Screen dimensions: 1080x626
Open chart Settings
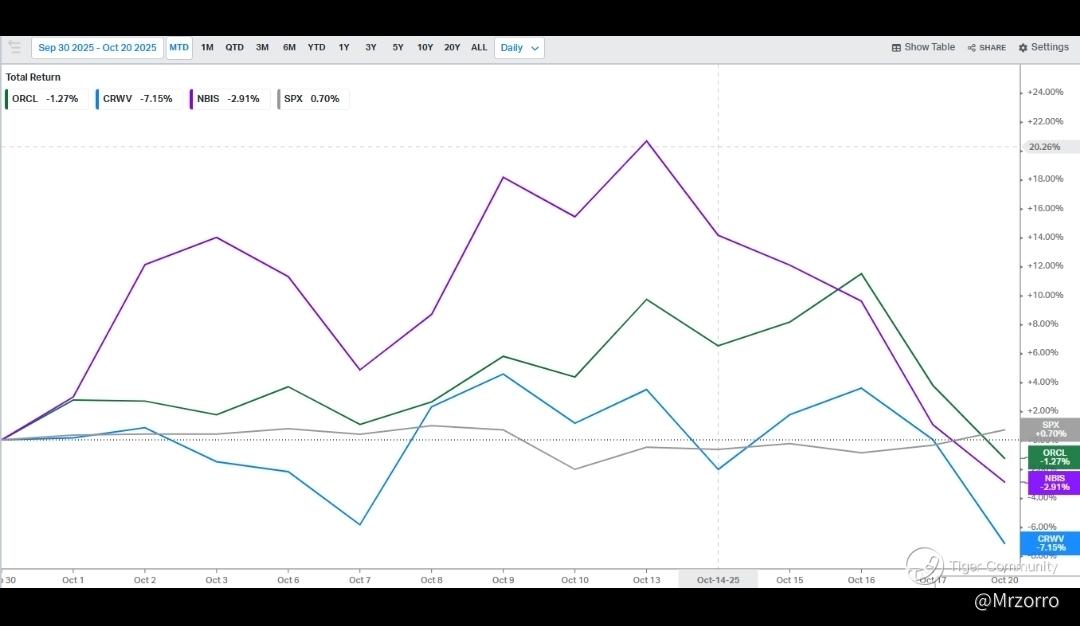click(x=1043, y=48)
